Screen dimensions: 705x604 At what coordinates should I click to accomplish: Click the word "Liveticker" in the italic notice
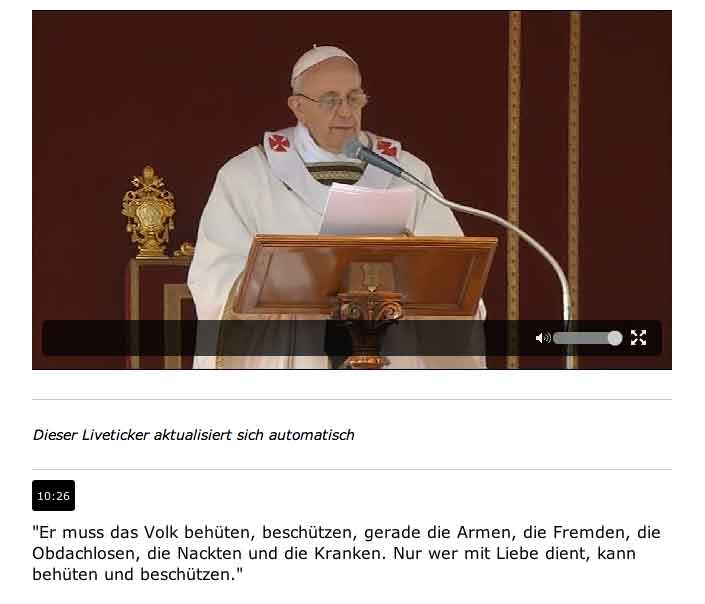coord(115,435)
